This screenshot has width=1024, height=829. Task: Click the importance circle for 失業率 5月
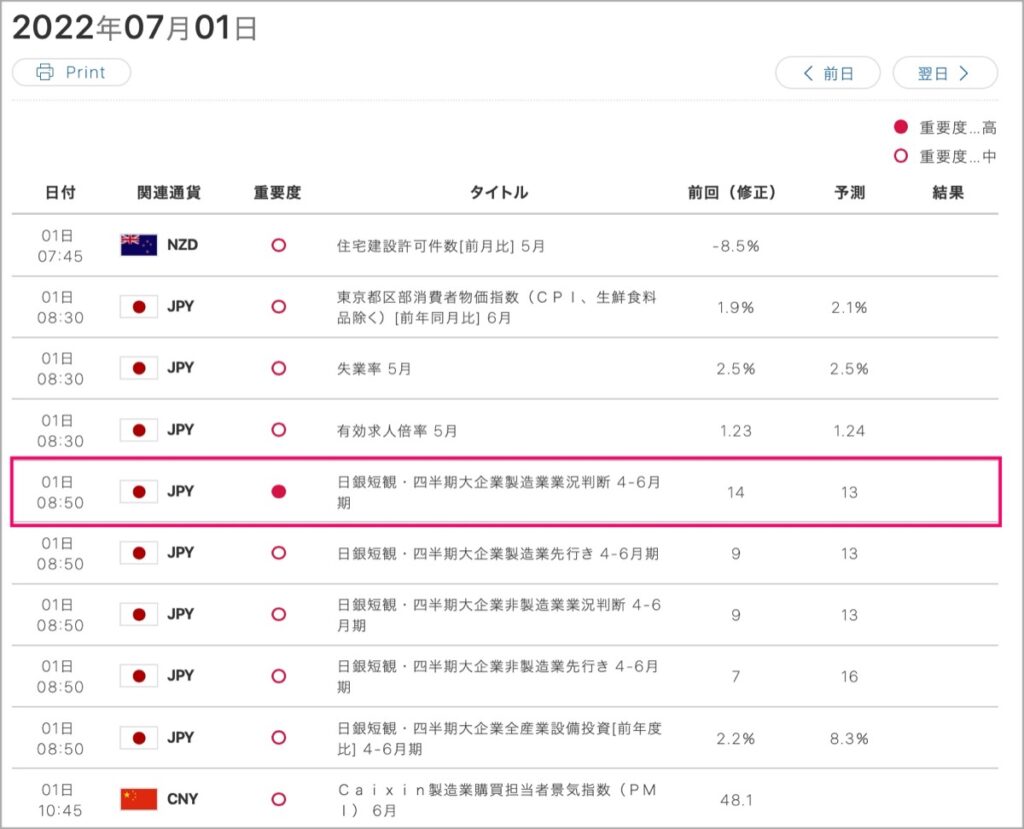click(x=279, y=368)
